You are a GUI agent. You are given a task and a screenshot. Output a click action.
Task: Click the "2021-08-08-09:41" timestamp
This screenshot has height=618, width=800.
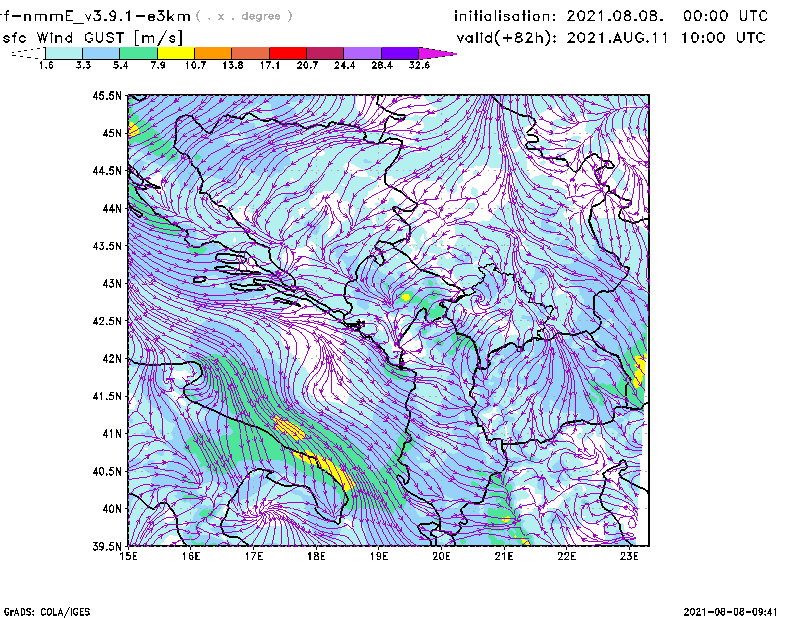pos(730,612)
